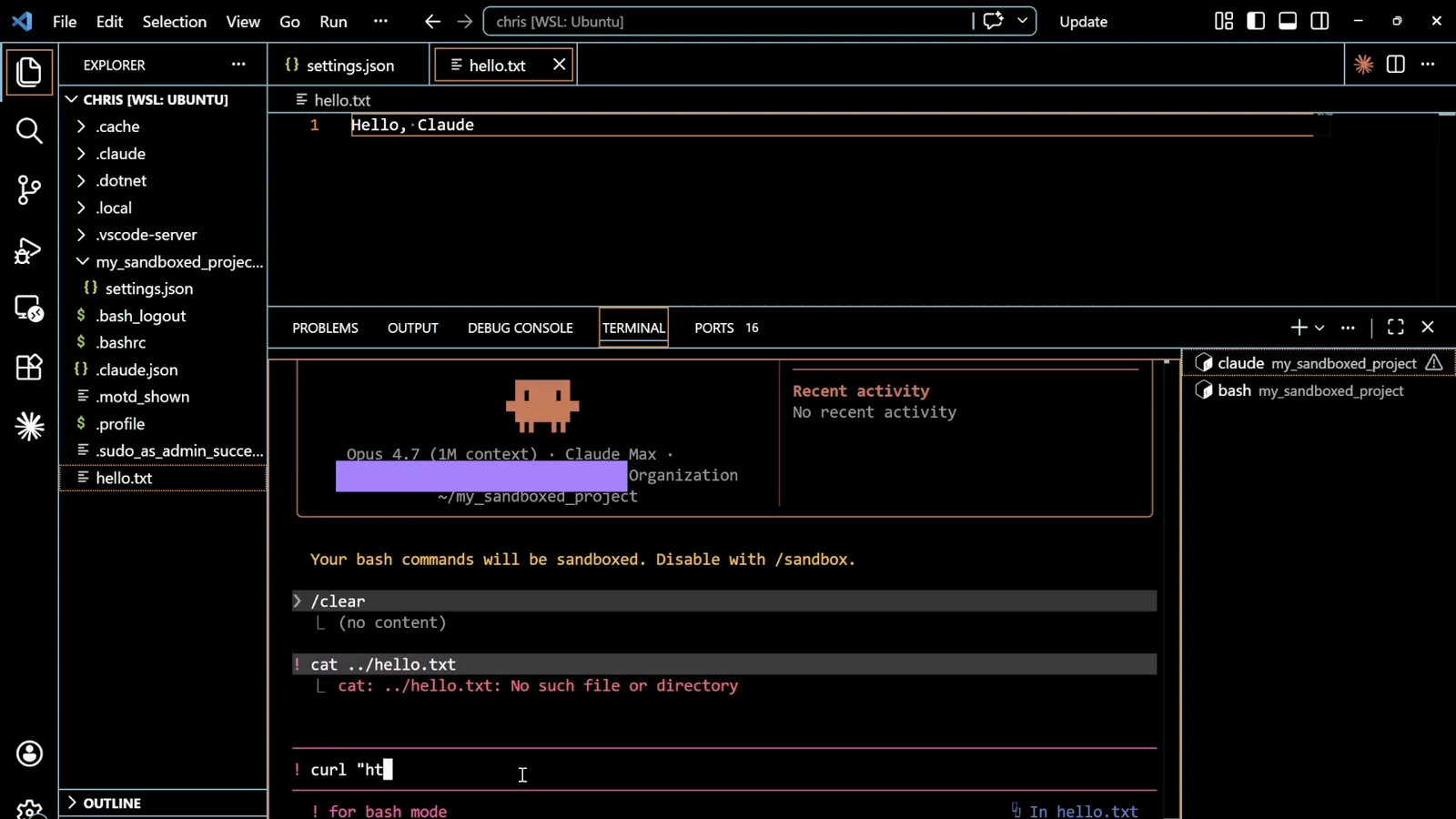Go back in navigation history
The image size is (1456, 819).
(x=432, y=21)
